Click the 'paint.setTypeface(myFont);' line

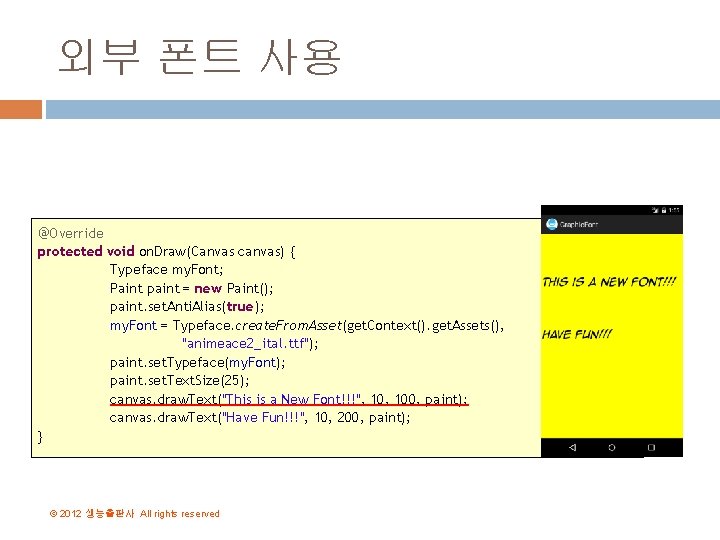click(197, 363)
